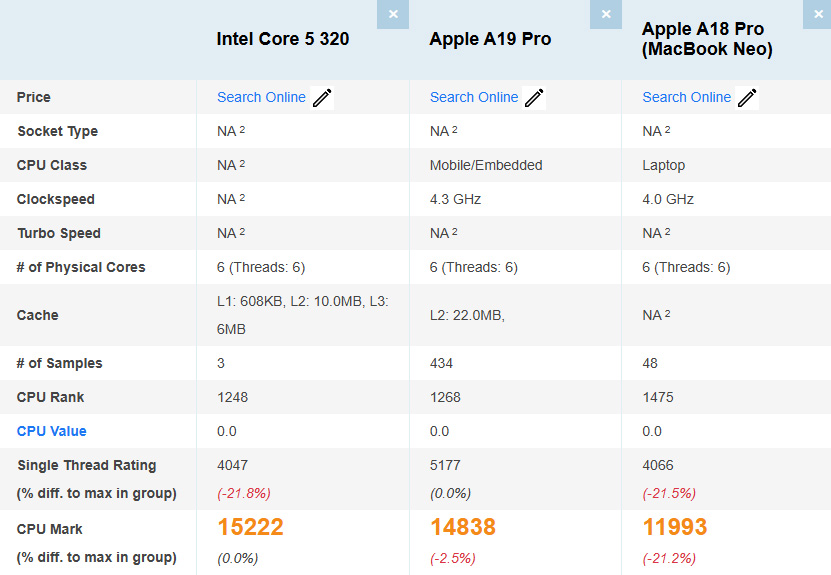Remove Apple A19 Pro column
This screenshot has width=831, height=575.
[605, 14]
